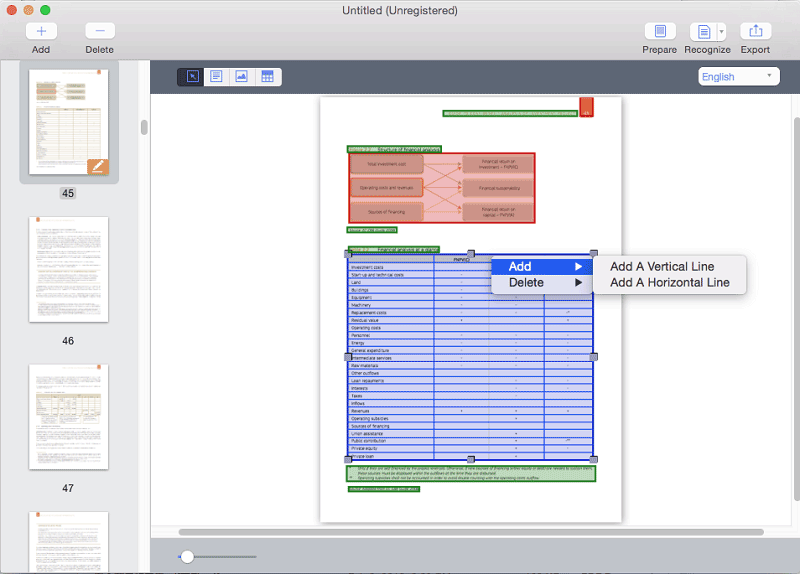Click the Recognize document icon

703,32
